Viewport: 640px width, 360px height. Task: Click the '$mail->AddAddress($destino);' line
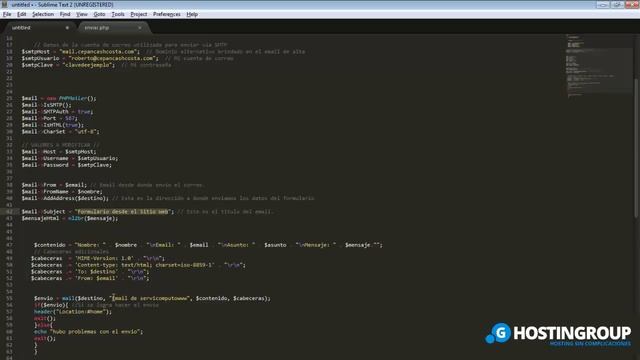[168, 198]
